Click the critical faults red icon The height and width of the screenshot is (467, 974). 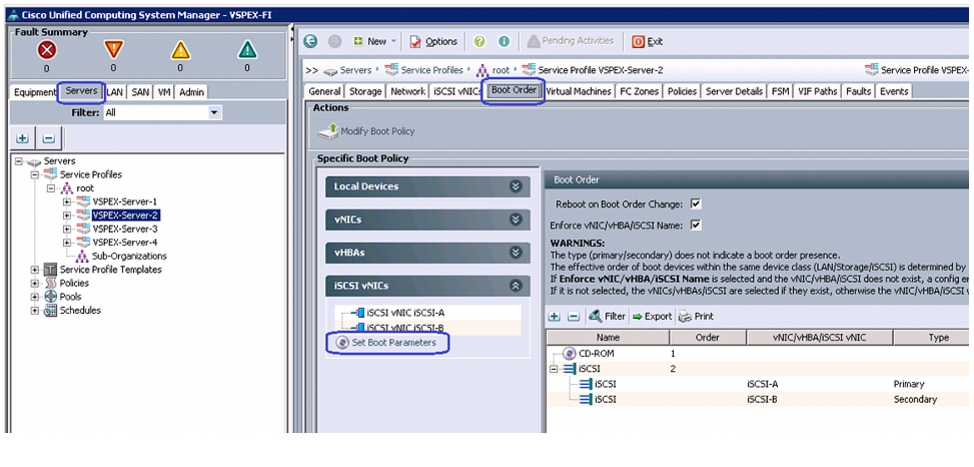pyautogui.click(x=47, y=50)
